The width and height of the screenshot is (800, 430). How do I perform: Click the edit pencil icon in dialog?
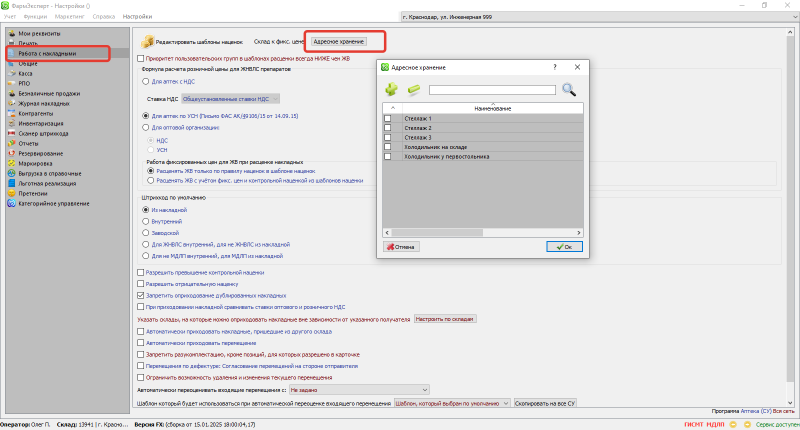[412, 90]
